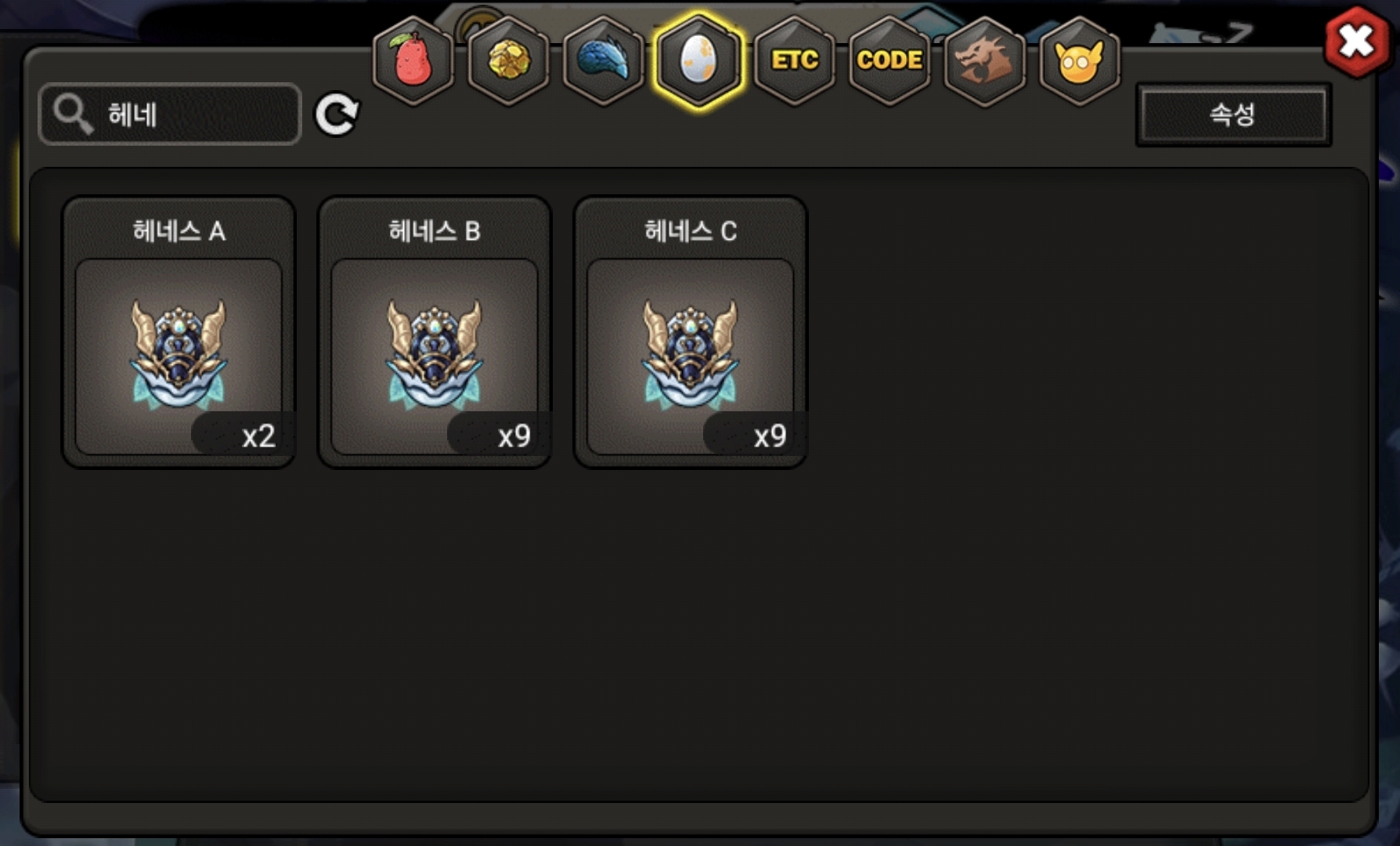This screenshot has width=1400, height=846.
Task: Select the 헤네스 A egg item
Action: pos(179,332)
